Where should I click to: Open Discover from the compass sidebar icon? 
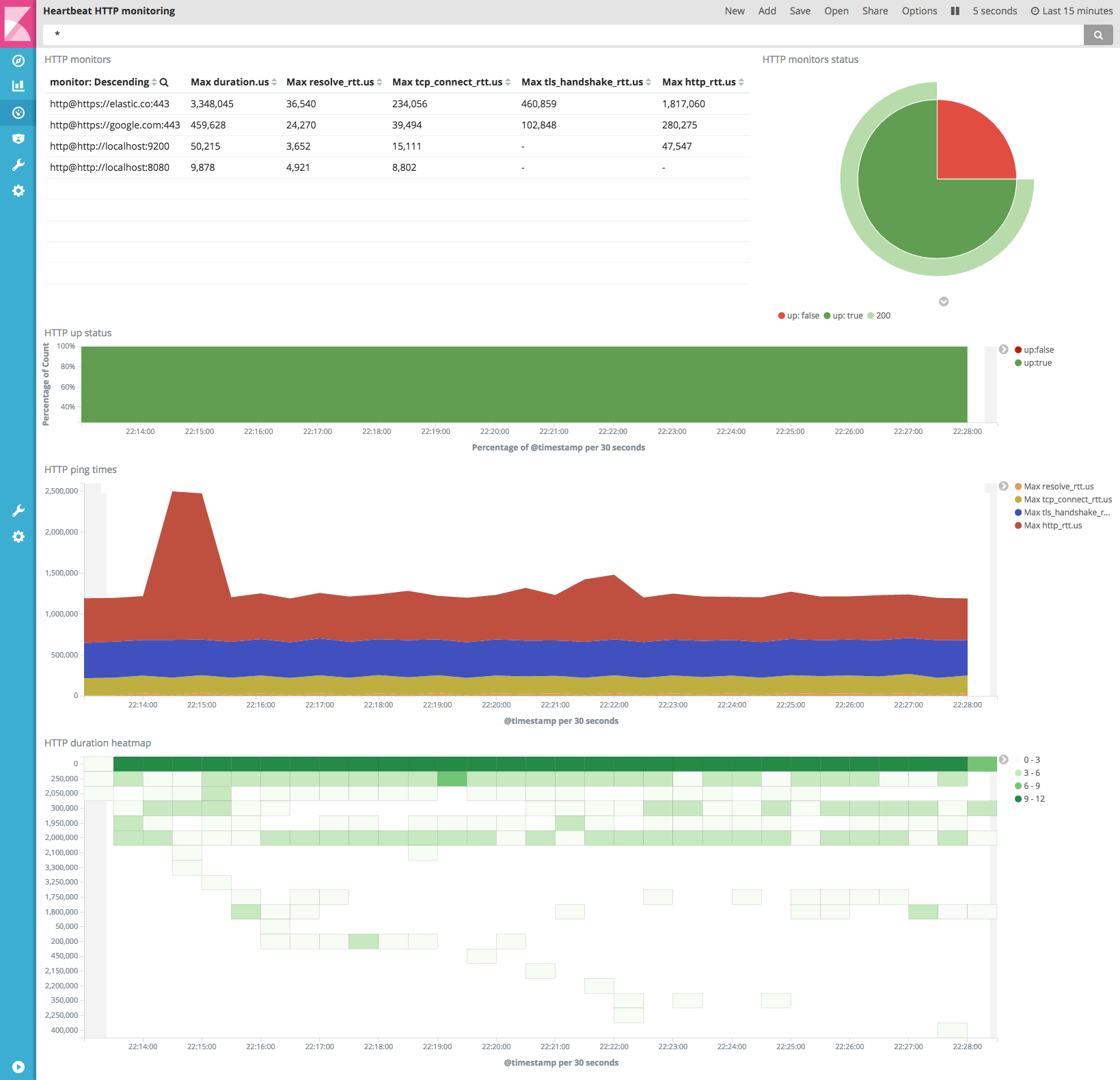[x=18, y=61]
